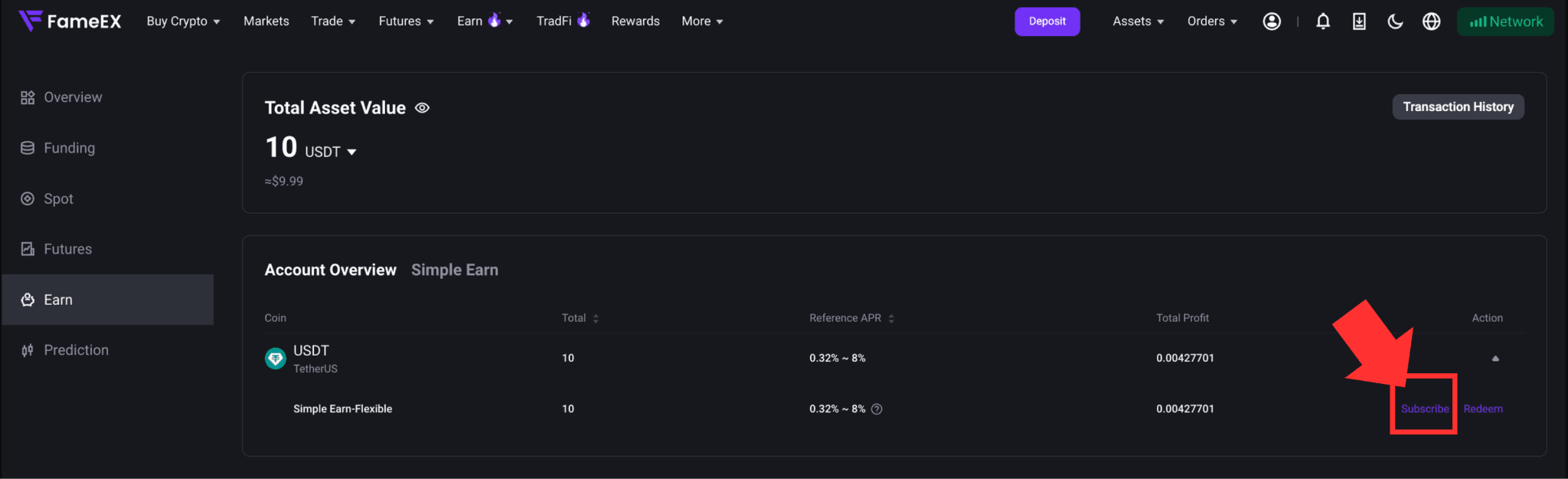Open the Trade dropdown menu
1568x479 pixels.
(x=333, y=21)
